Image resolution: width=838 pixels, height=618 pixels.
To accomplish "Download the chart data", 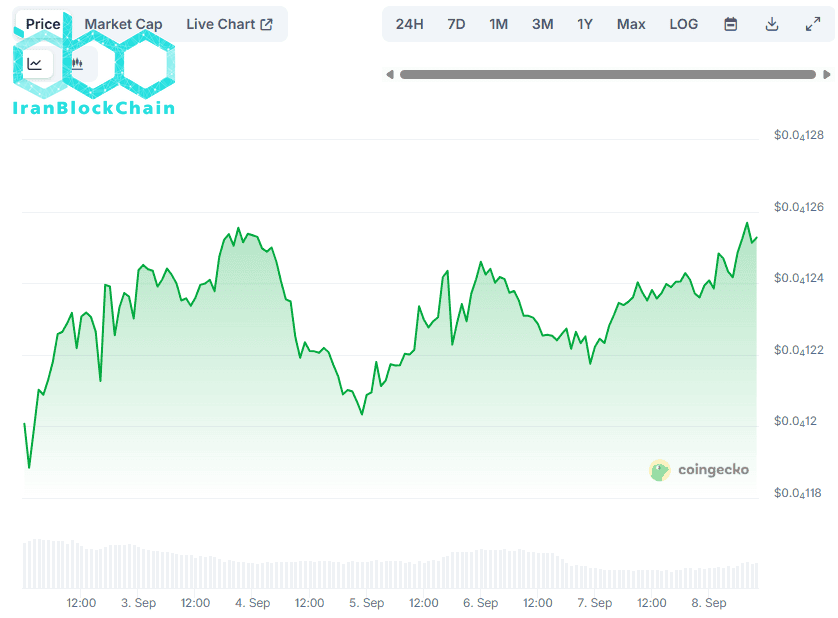I will coord(772,24).
